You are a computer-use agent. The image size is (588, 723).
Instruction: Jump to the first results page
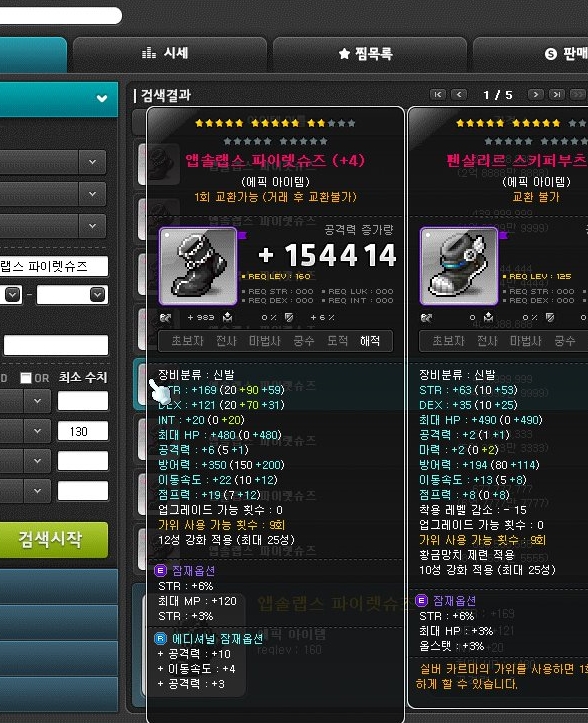pos(438,95)
